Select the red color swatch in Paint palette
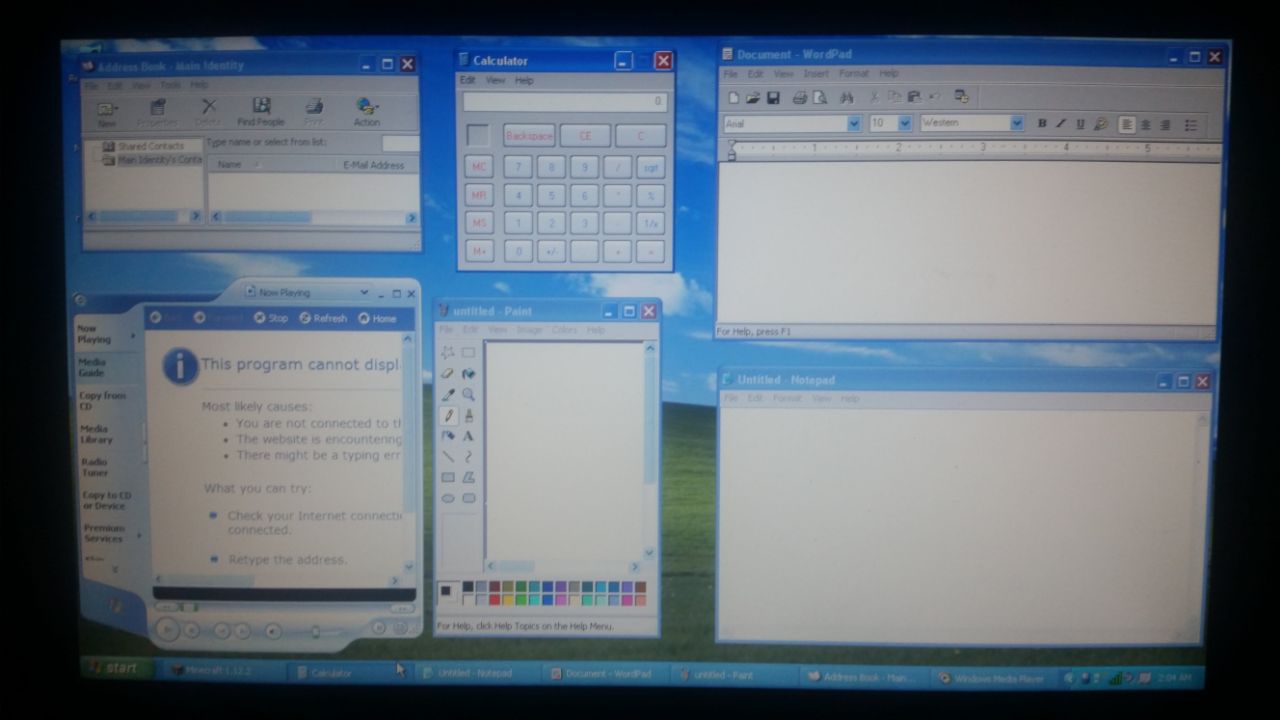Screen dimensions: 1280x720 [x=494, y=600]
